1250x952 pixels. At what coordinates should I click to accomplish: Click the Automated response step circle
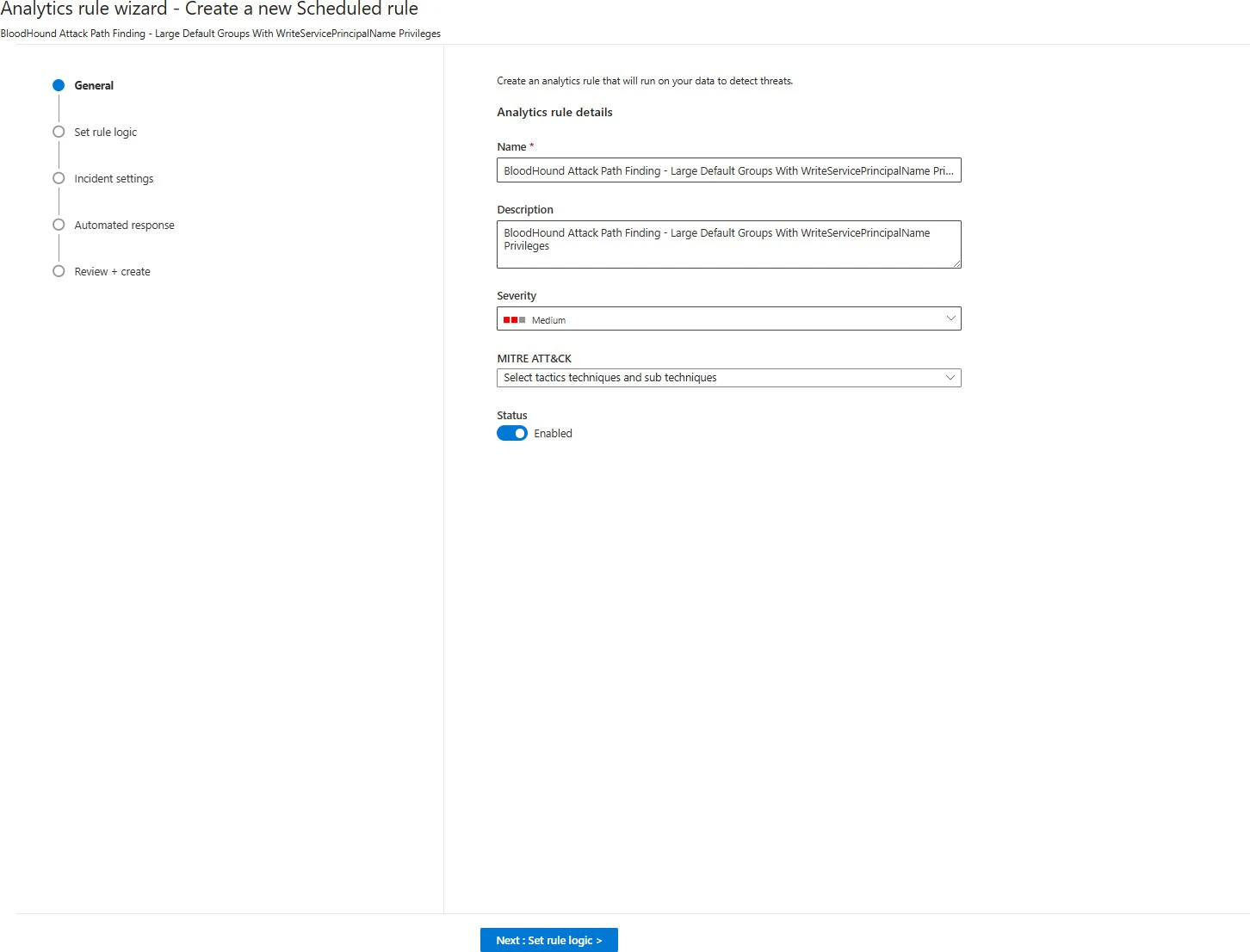coord(59,225)
